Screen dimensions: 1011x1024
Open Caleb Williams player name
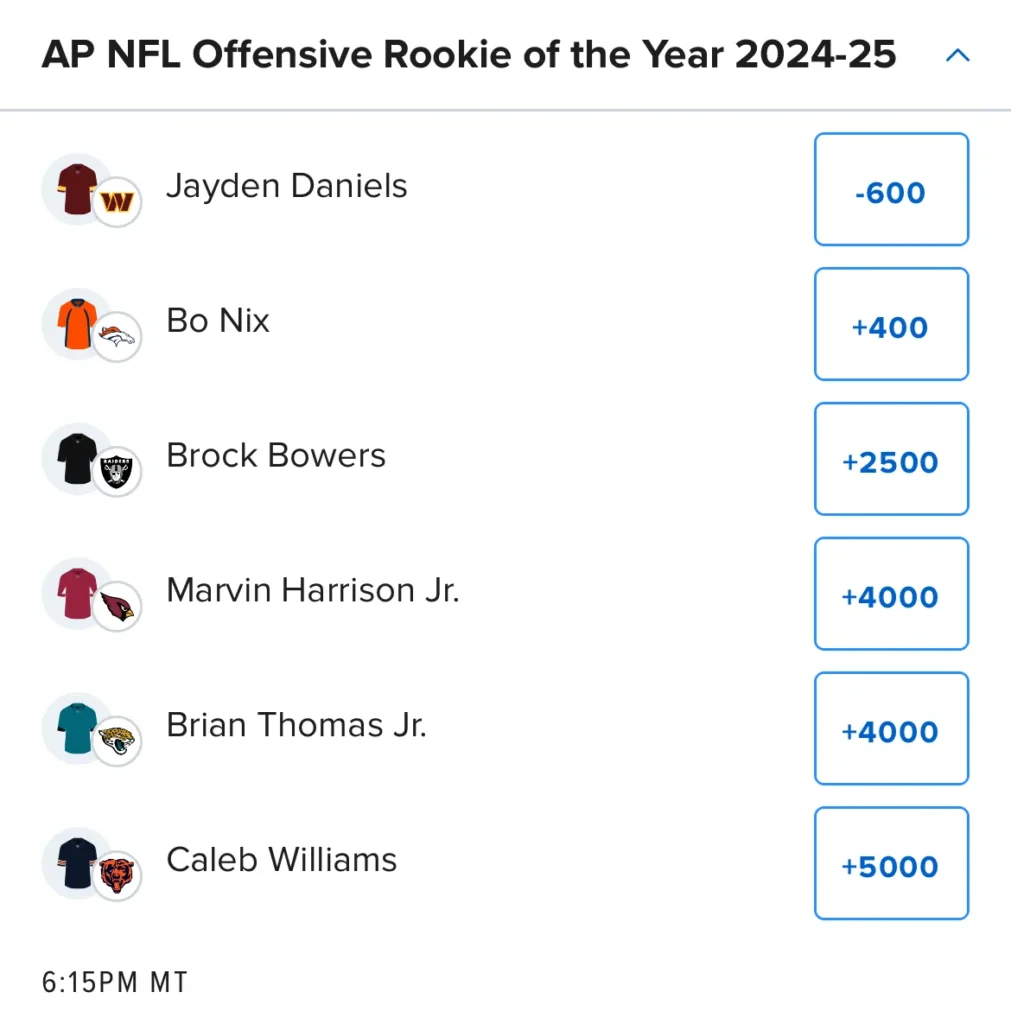coord(281,859)
